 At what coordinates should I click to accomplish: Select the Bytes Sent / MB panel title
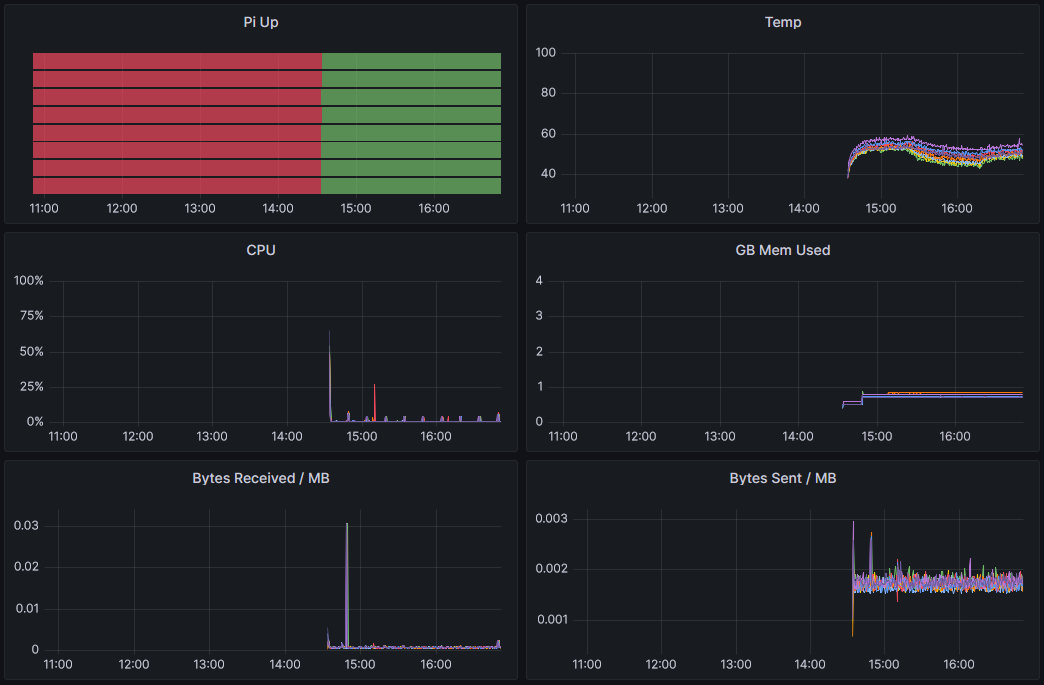(783, 478)
